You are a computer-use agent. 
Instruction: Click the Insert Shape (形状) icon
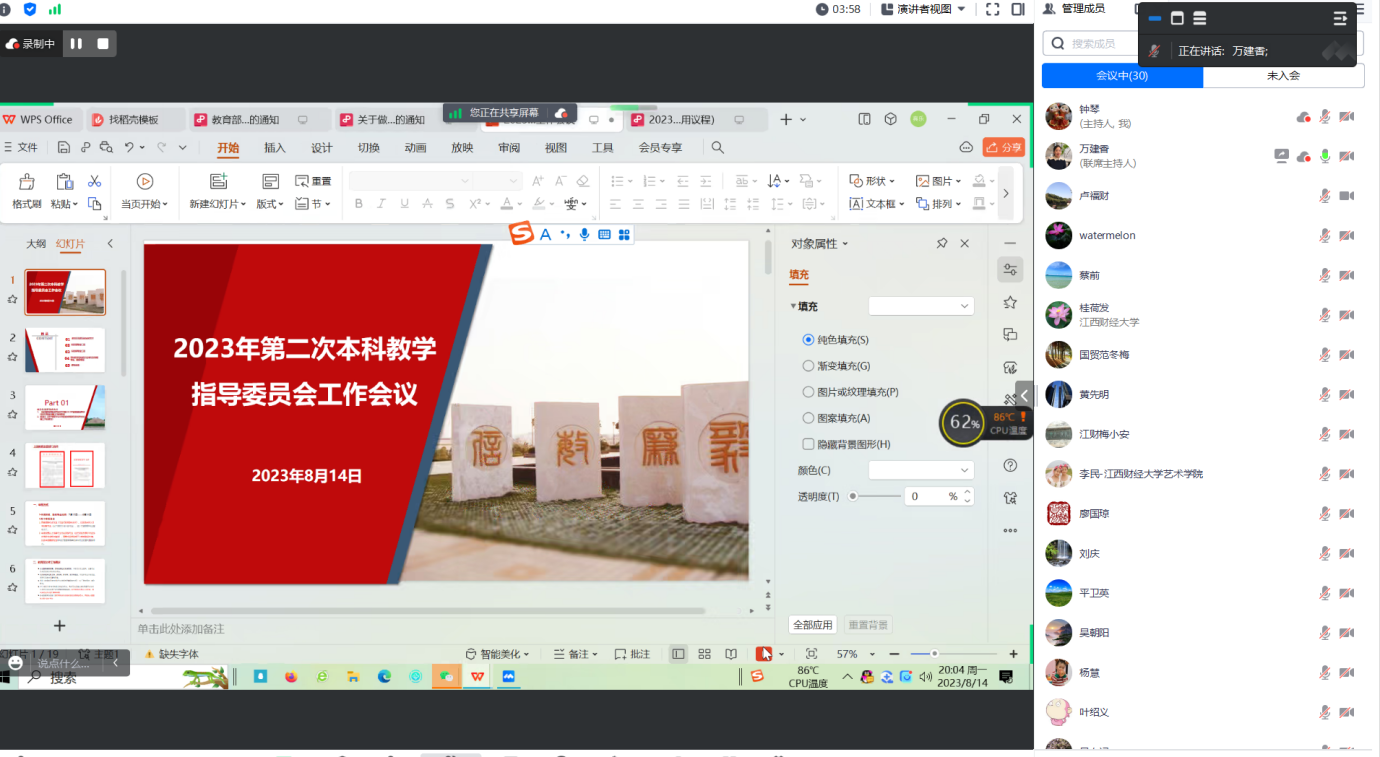point(856,181)
